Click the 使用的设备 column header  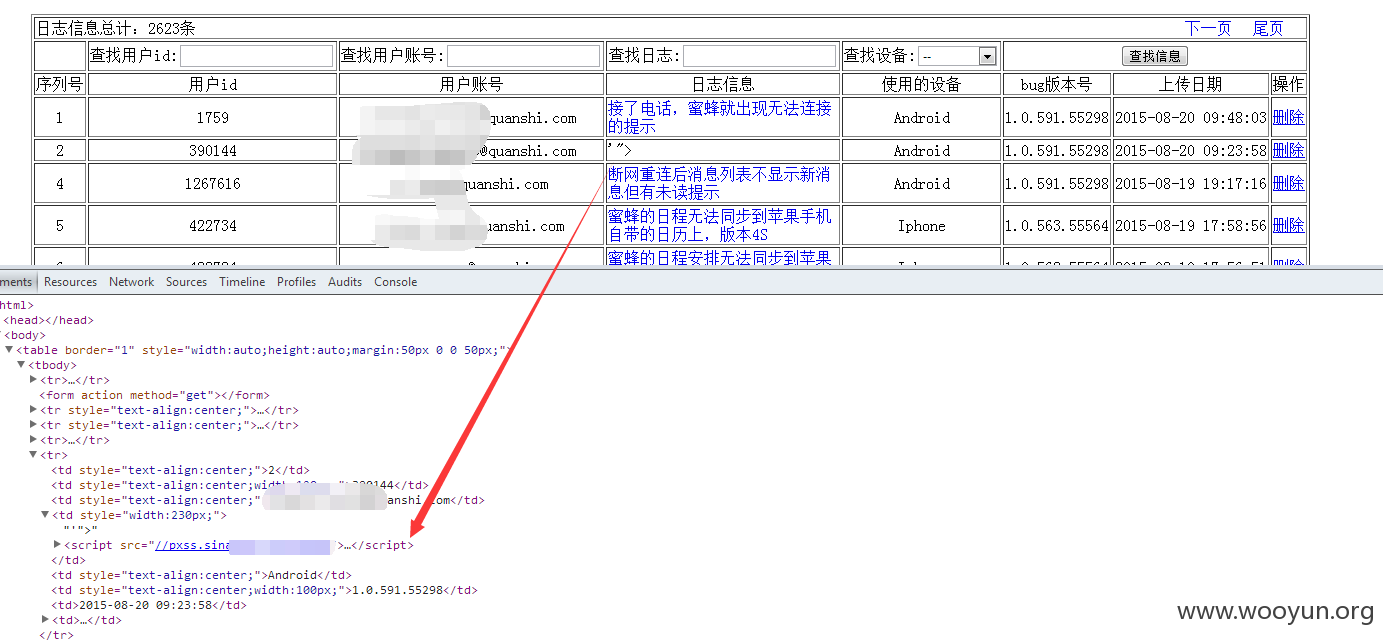click(921, 85)
